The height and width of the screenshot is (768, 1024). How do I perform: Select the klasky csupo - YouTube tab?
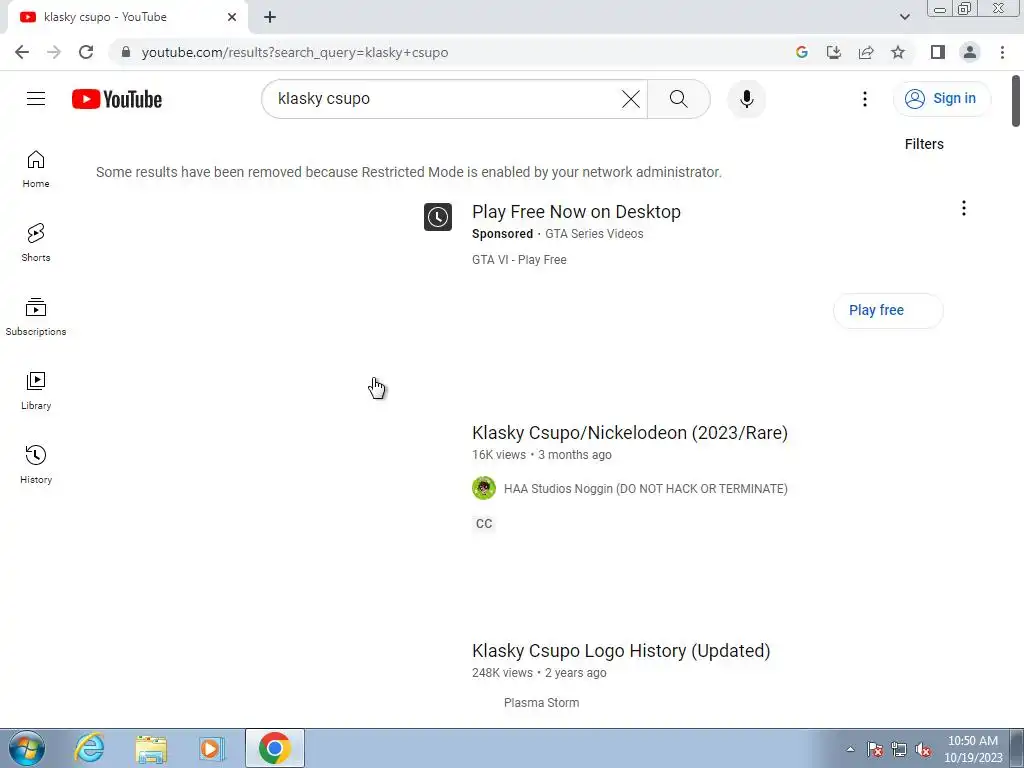[x=127, y=17]
